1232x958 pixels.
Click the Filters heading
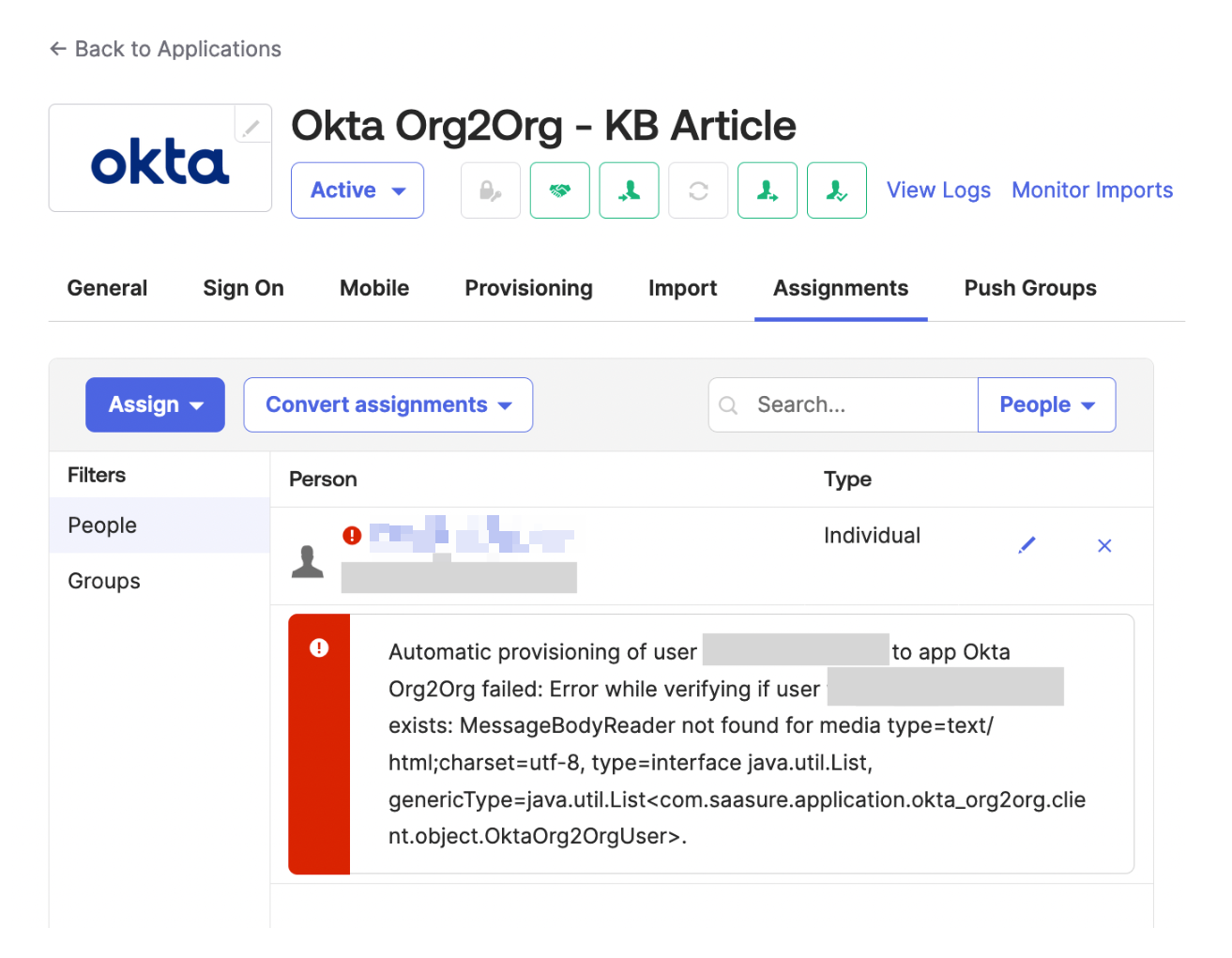pos(97,475)
